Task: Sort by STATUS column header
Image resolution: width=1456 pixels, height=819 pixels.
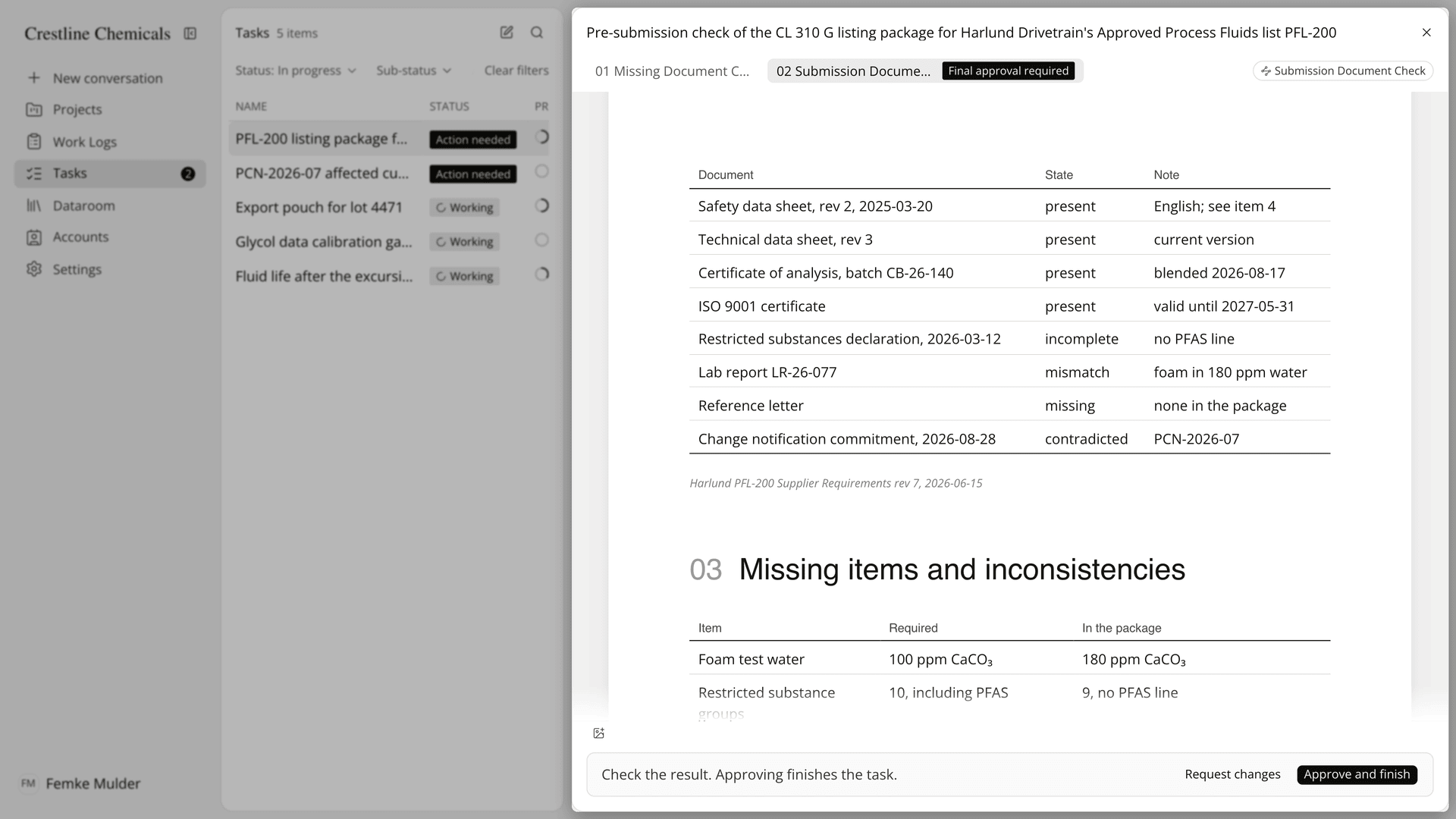Action: [x=449, y=106]
